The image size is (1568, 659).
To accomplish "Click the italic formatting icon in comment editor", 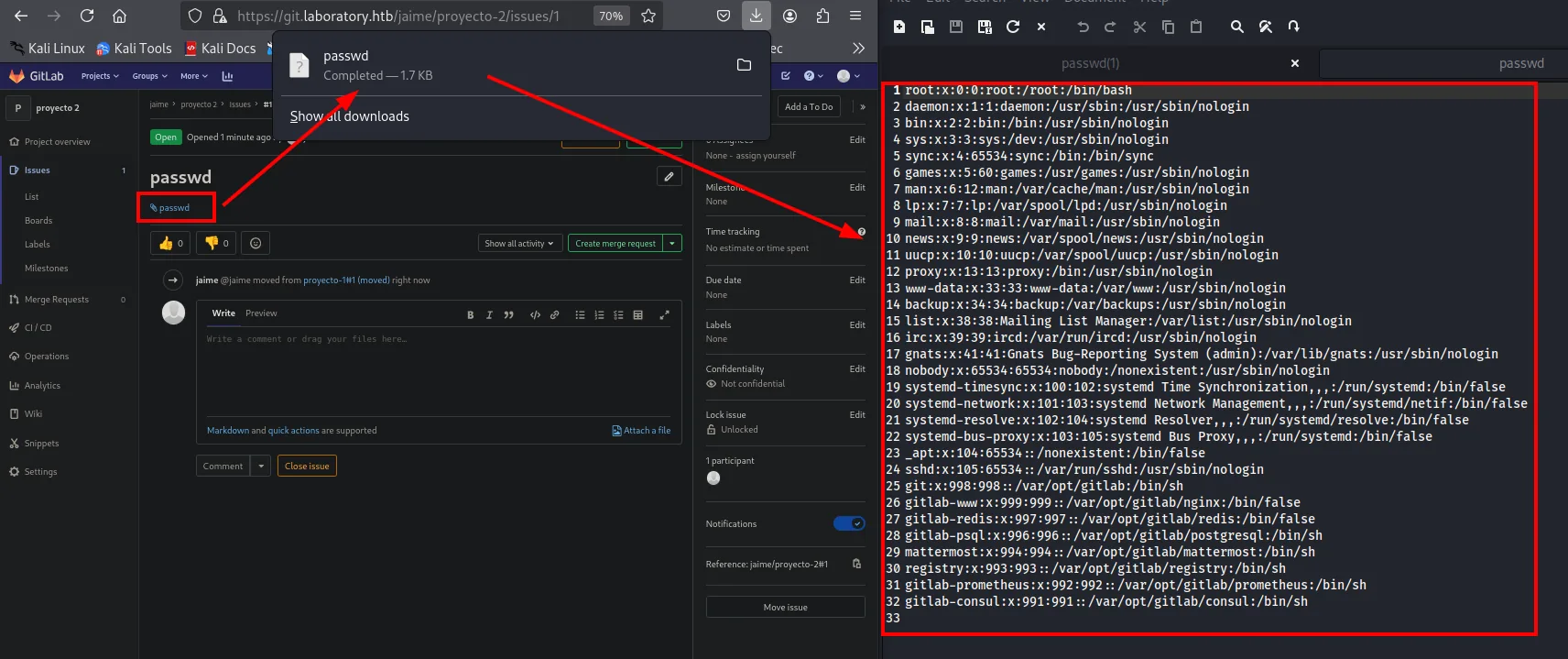I will point(489,315).
